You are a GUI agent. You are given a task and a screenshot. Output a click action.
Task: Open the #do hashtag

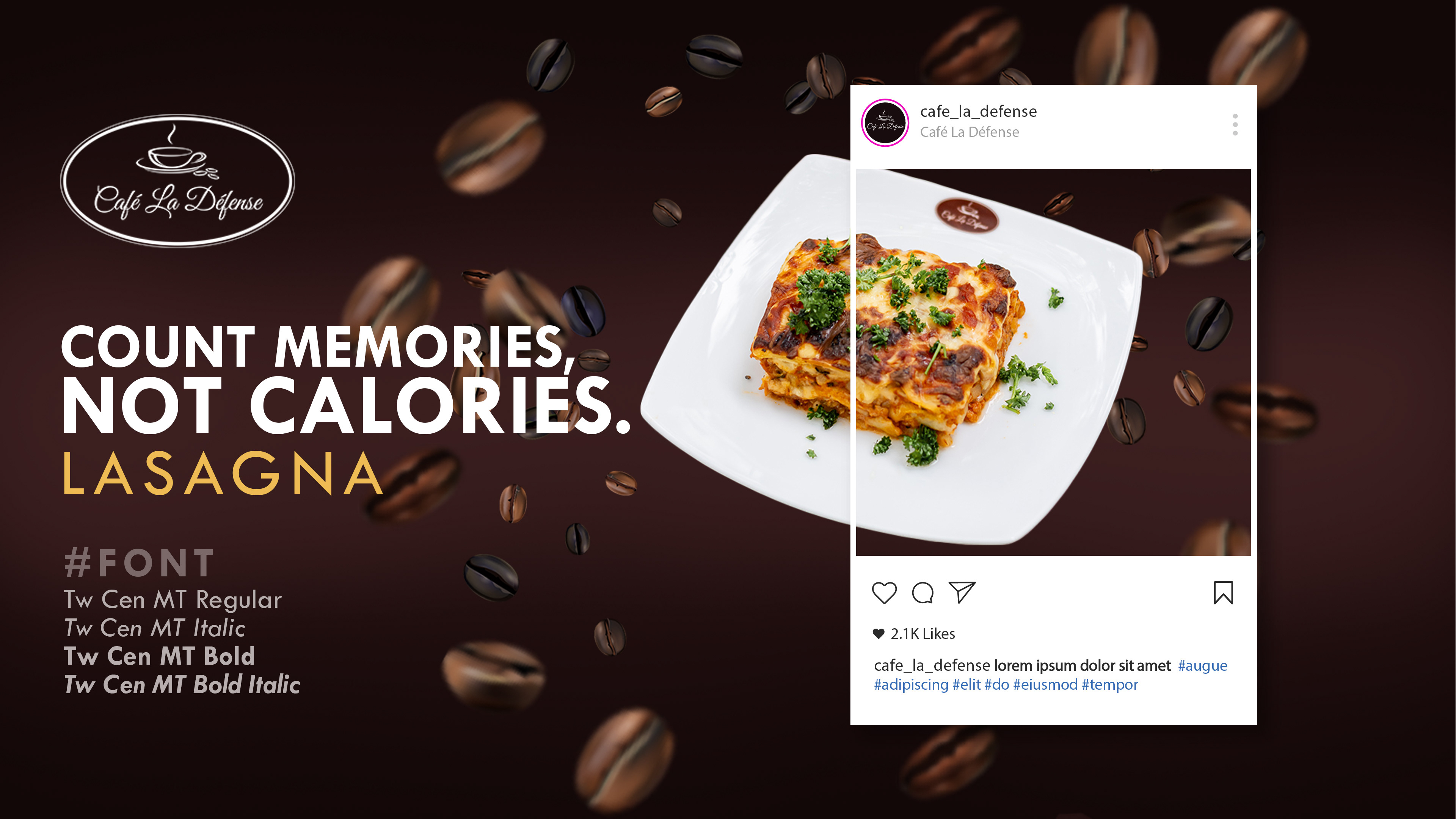click(x=996, y=684)
